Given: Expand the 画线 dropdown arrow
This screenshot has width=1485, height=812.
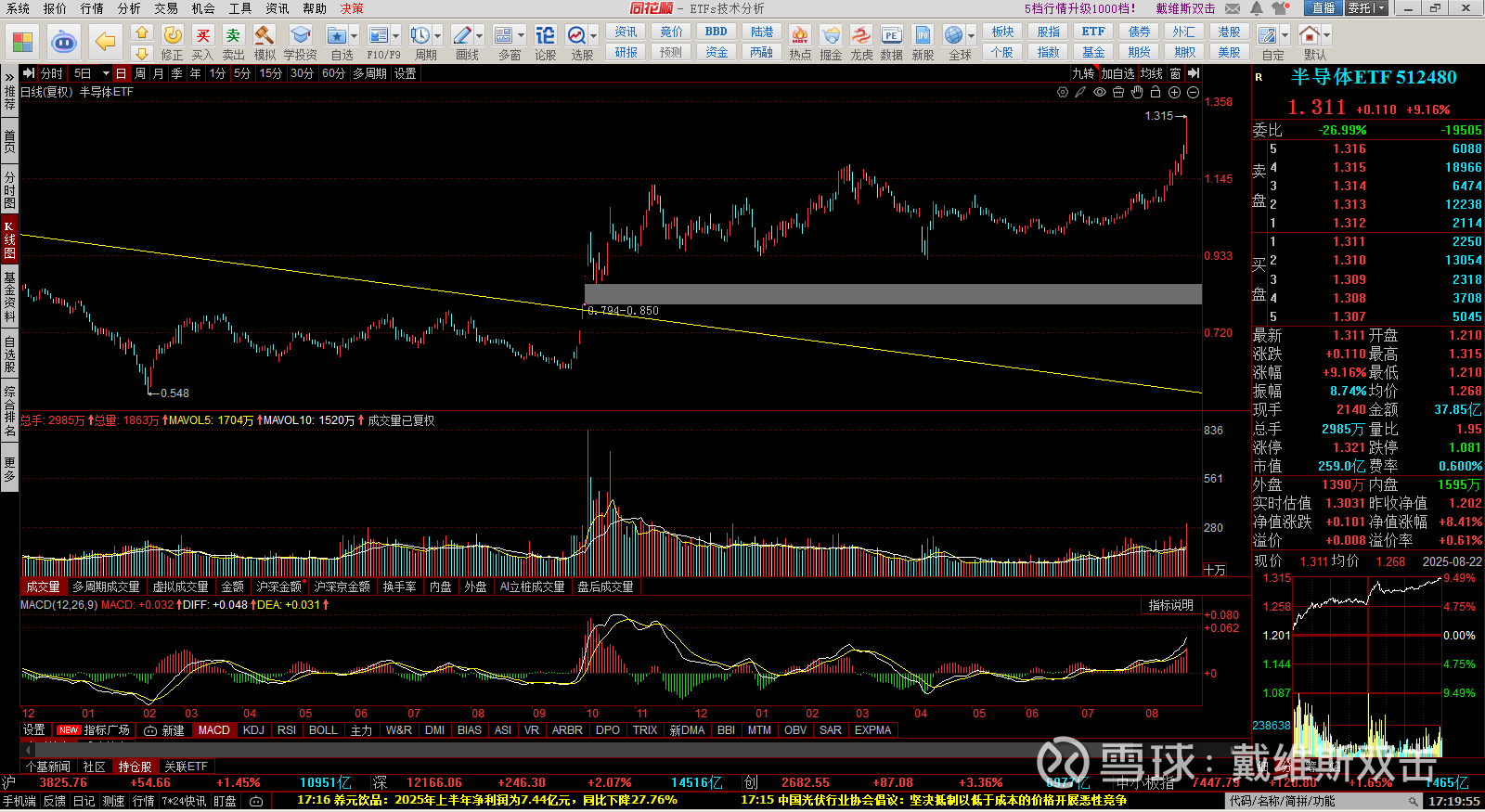Looking at the screenshot, I should [480, 36].
